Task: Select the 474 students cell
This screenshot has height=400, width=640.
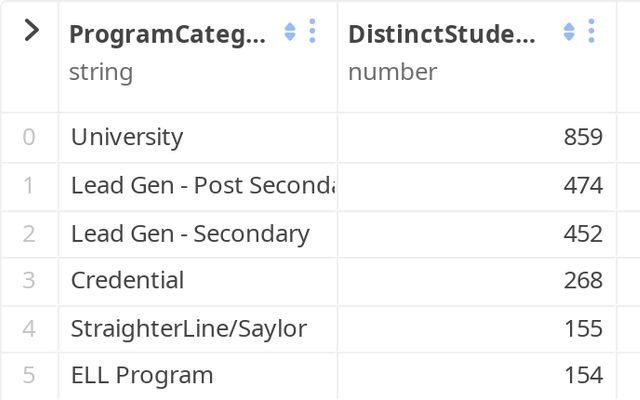Action: [583, 185]
